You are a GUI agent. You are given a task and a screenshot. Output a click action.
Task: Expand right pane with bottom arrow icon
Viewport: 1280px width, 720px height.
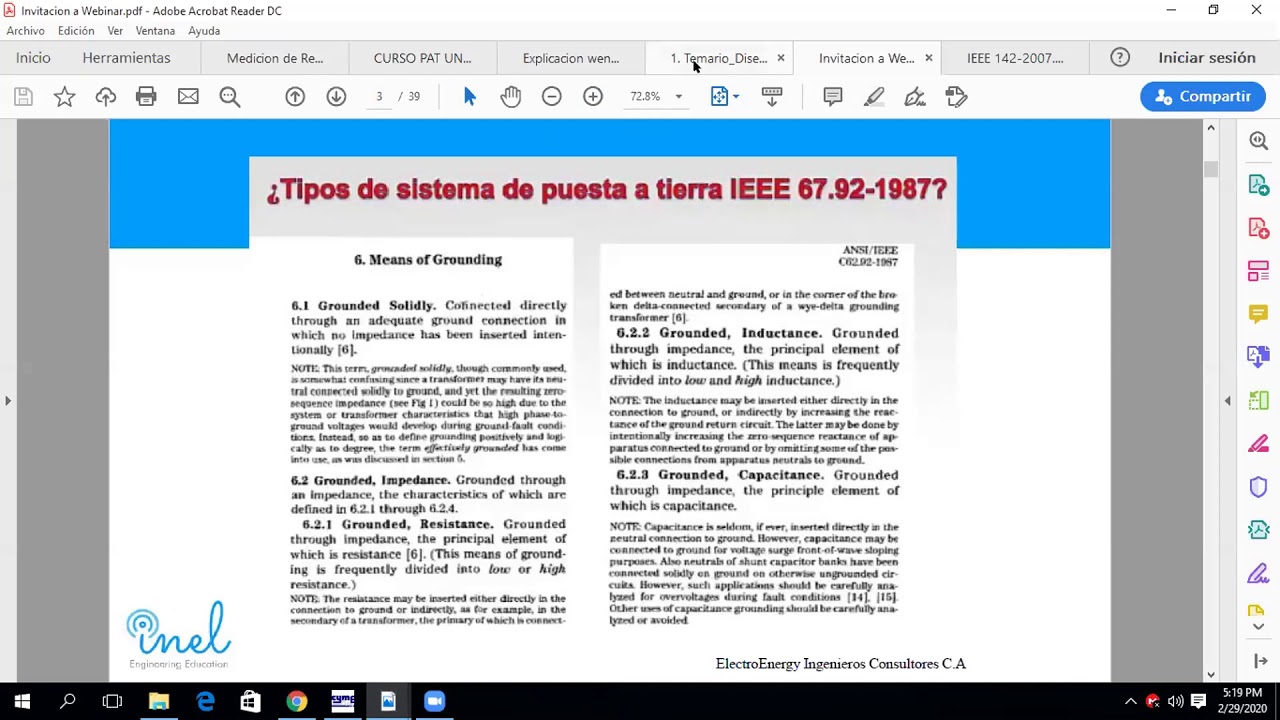1259,661
